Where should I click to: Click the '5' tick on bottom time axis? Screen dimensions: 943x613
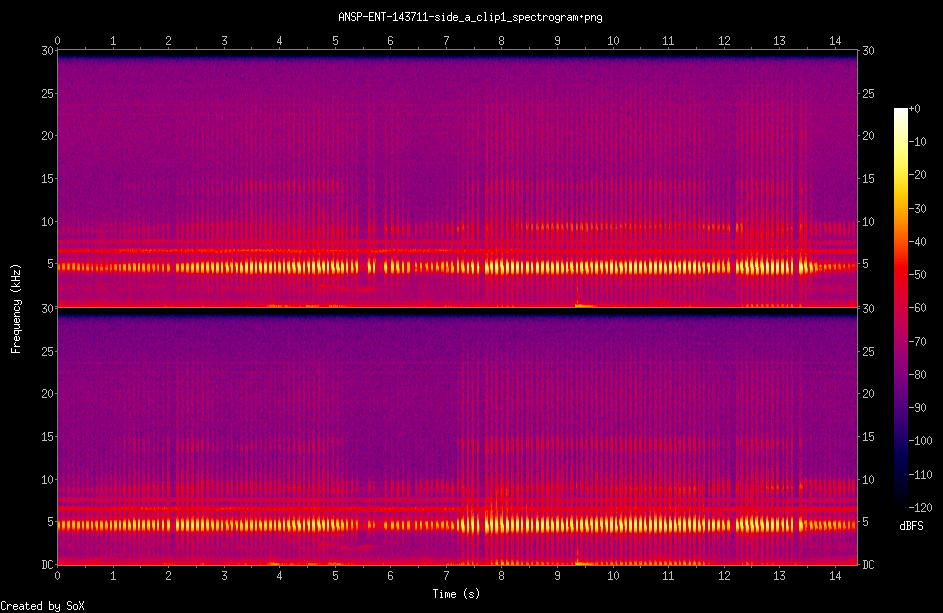(x=335, y=576)
